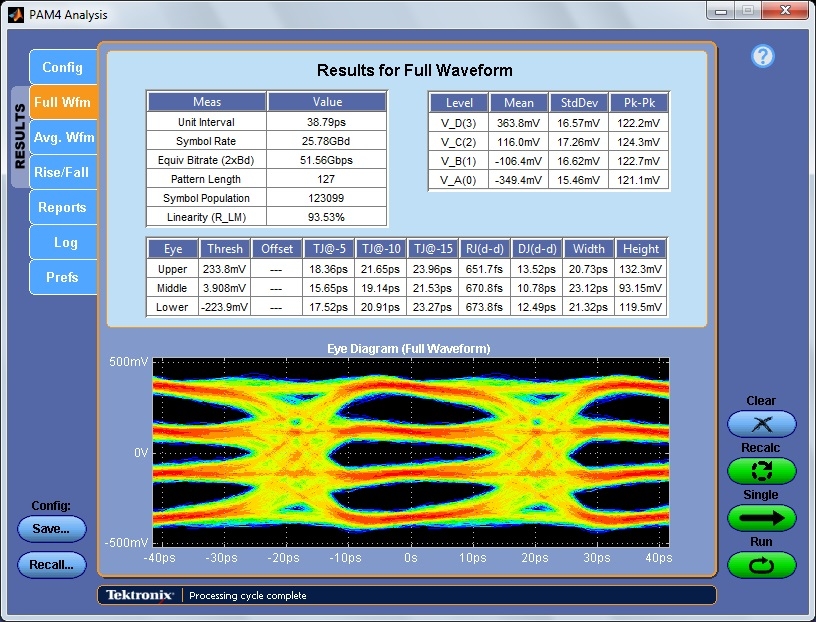Go to the Reports tab
816x622 pixels.
click(x=62, y=207)
